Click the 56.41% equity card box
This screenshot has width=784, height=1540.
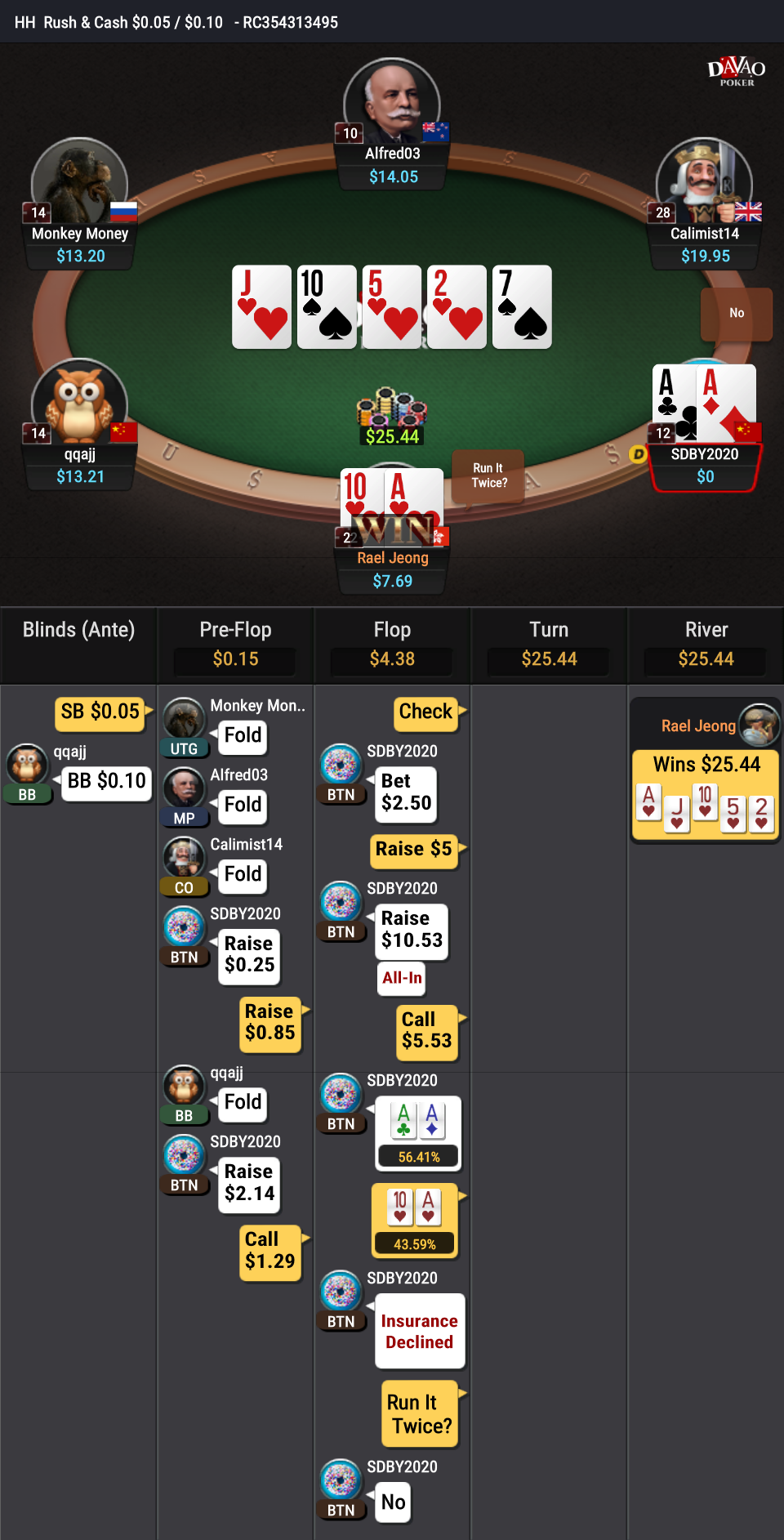tap(418, 1134)
